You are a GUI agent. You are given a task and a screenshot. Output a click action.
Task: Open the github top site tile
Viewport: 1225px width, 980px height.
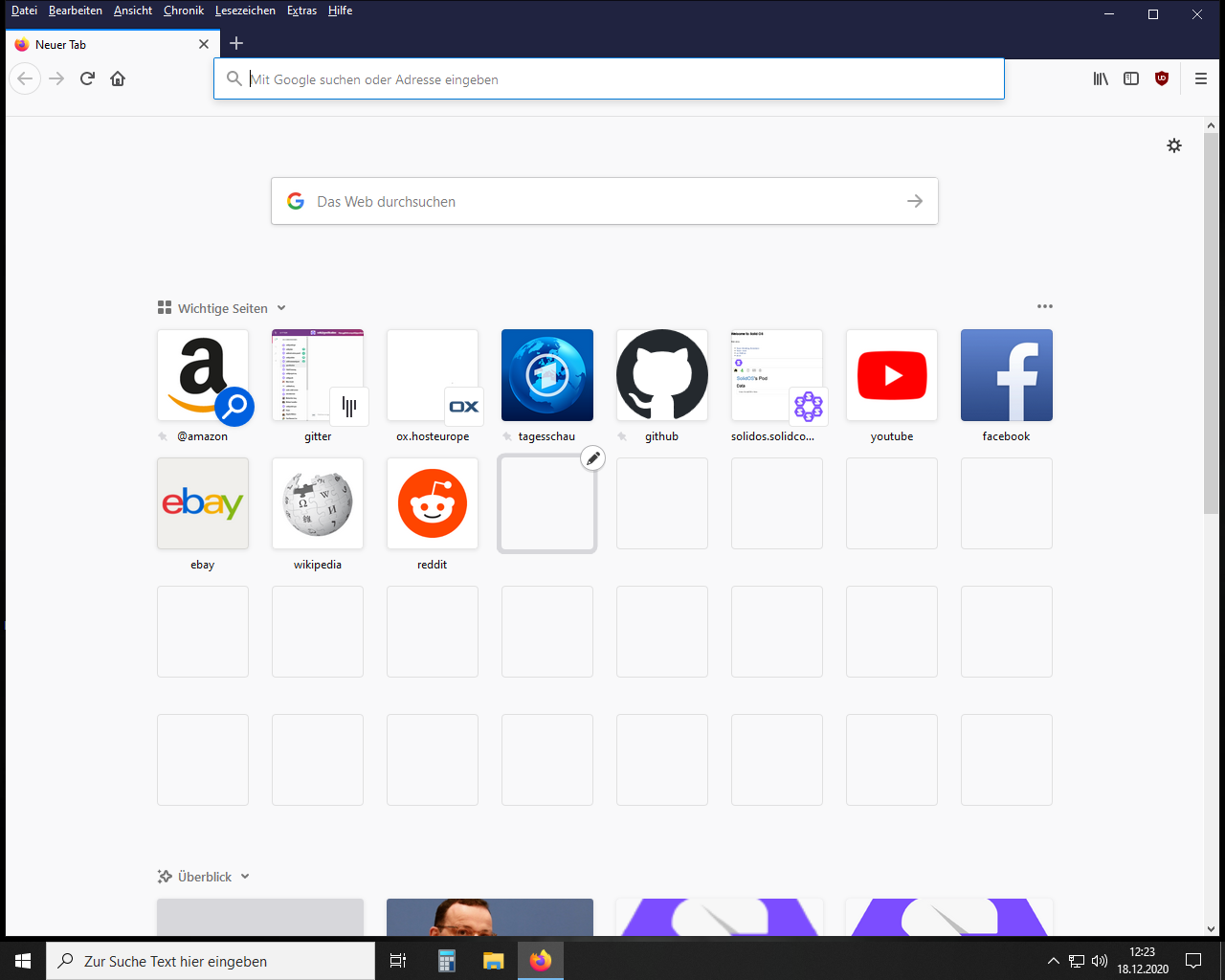point(661,375)
